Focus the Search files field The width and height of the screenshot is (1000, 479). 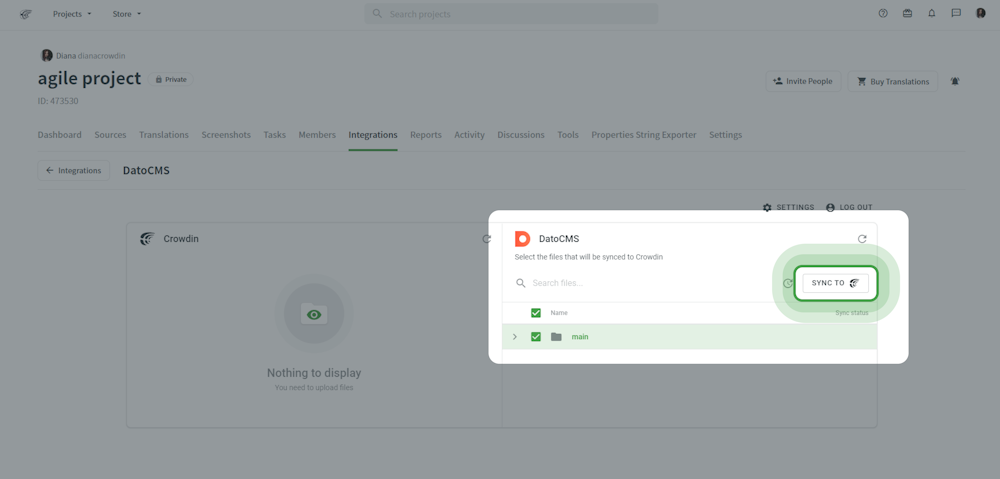tap(640, 283)
